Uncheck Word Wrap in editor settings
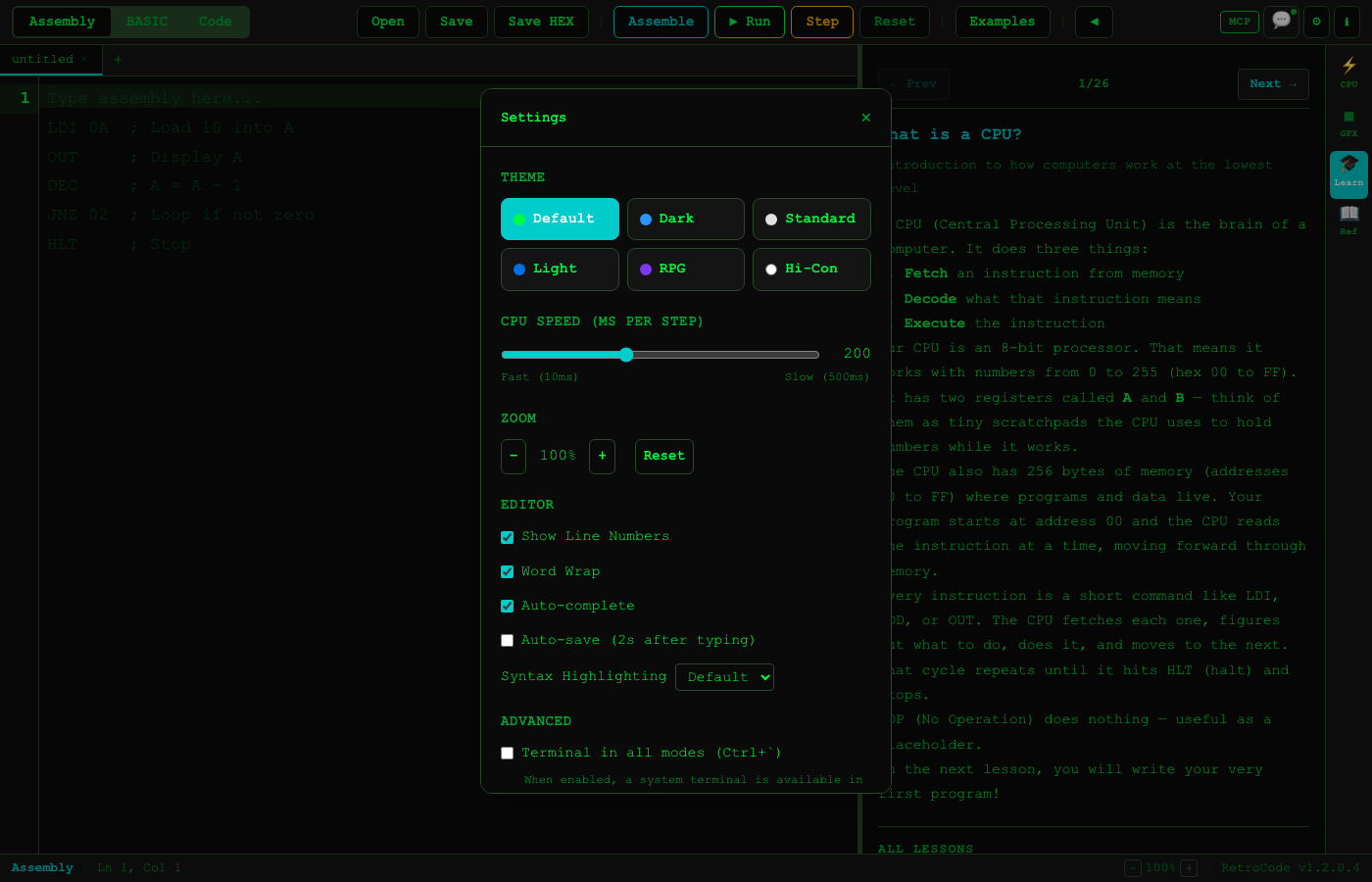Viewport: 1372px width, 882px height. click(x=507, y=571)
